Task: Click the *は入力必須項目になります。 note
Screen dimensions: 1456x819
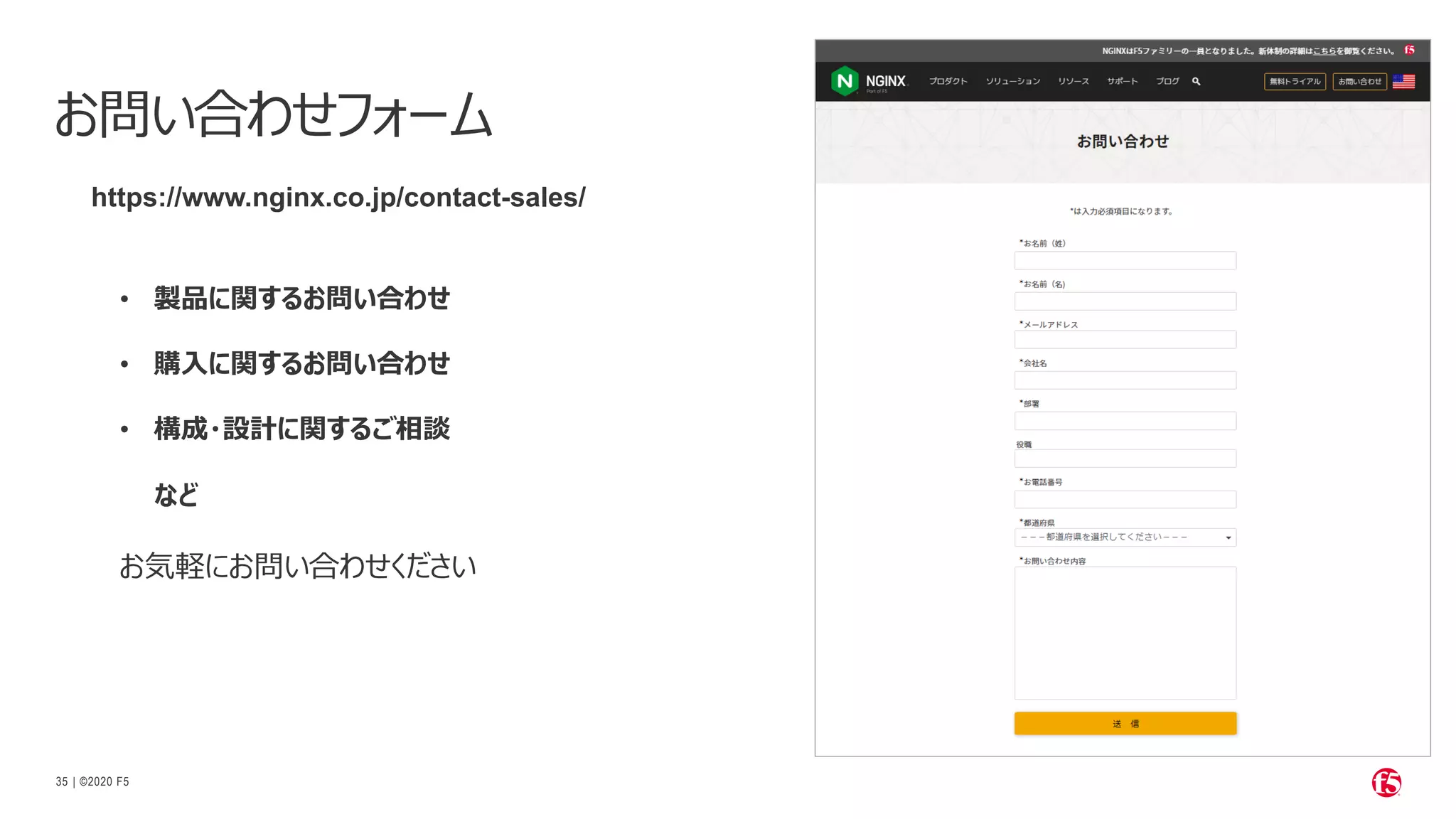Action: [x=1122, y=211]
